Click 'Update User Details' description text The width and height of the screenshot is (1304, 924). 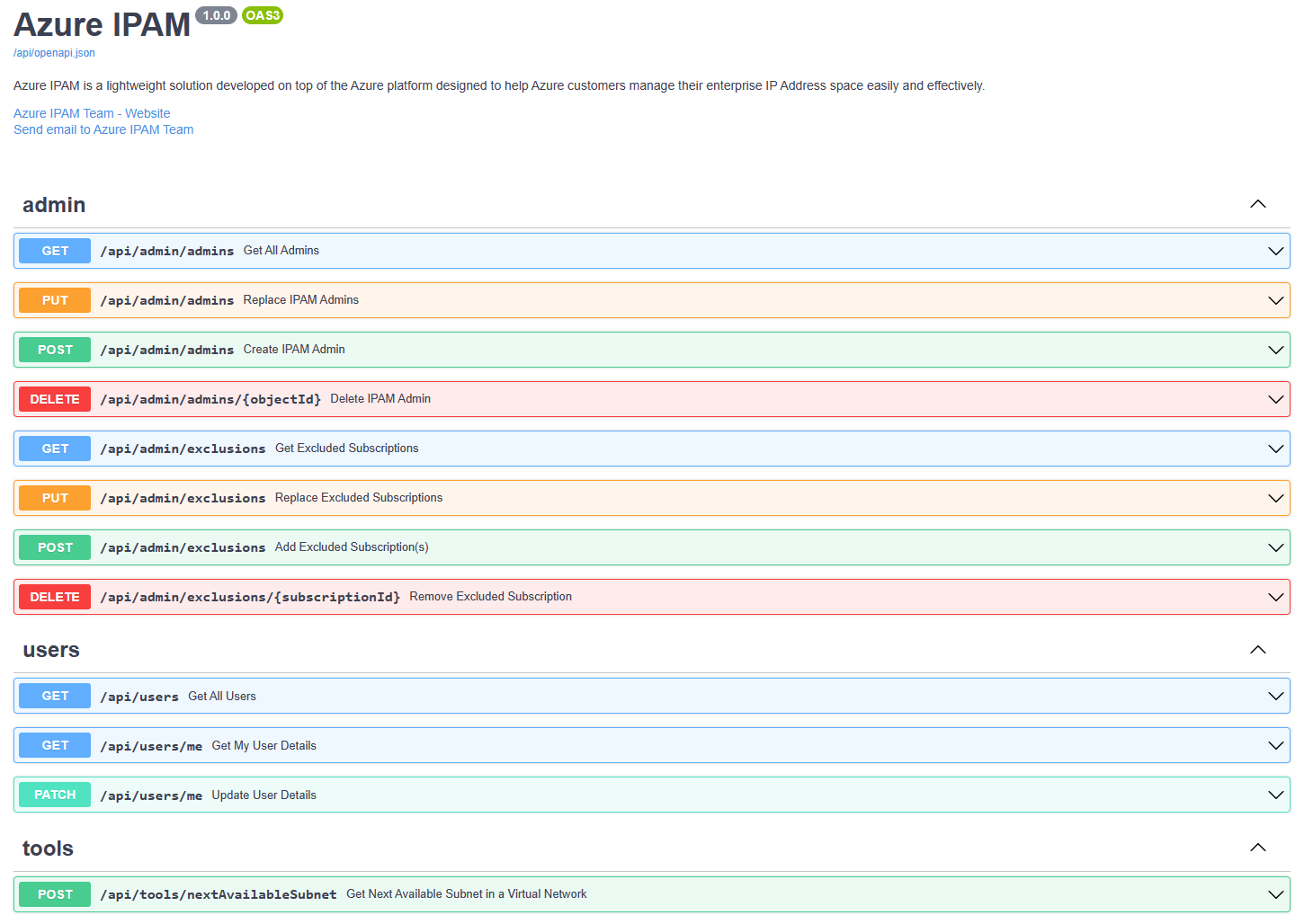point(264,795)
